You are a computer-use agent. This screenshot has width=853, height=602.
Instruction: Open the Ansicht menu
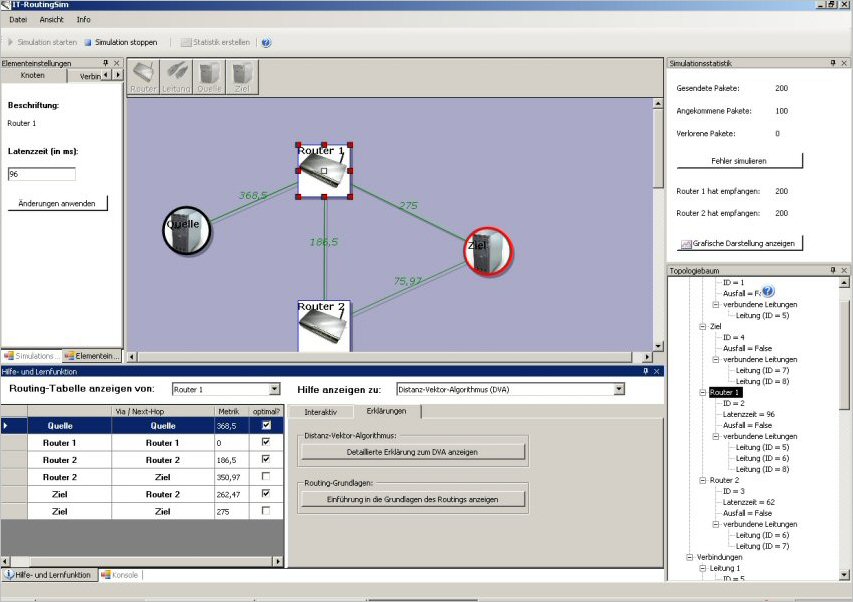(x=51, y=19)
